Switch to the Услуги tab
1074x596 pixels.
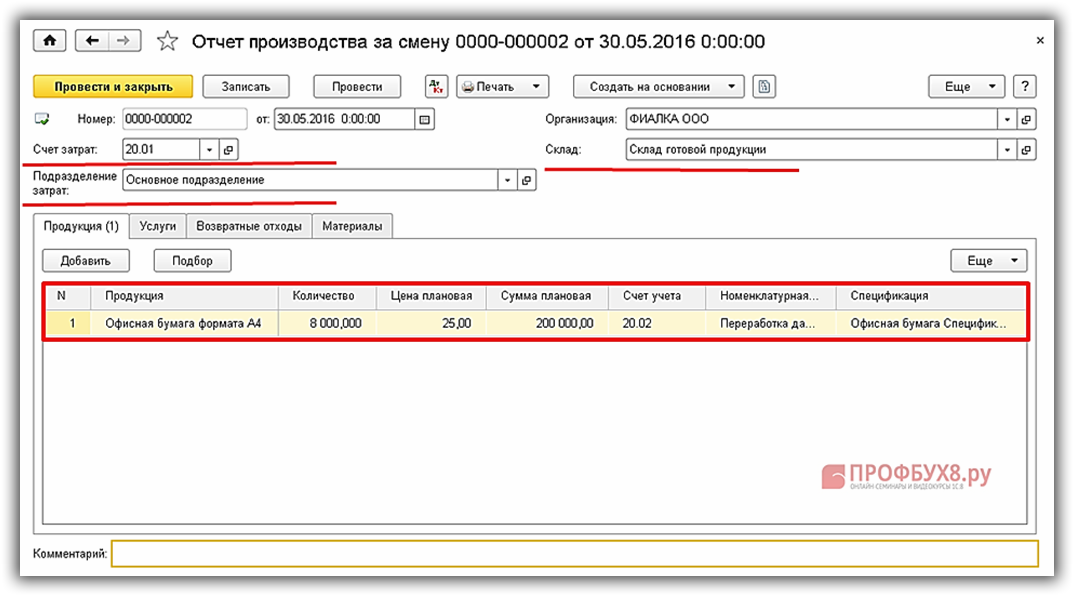(158, 226)
